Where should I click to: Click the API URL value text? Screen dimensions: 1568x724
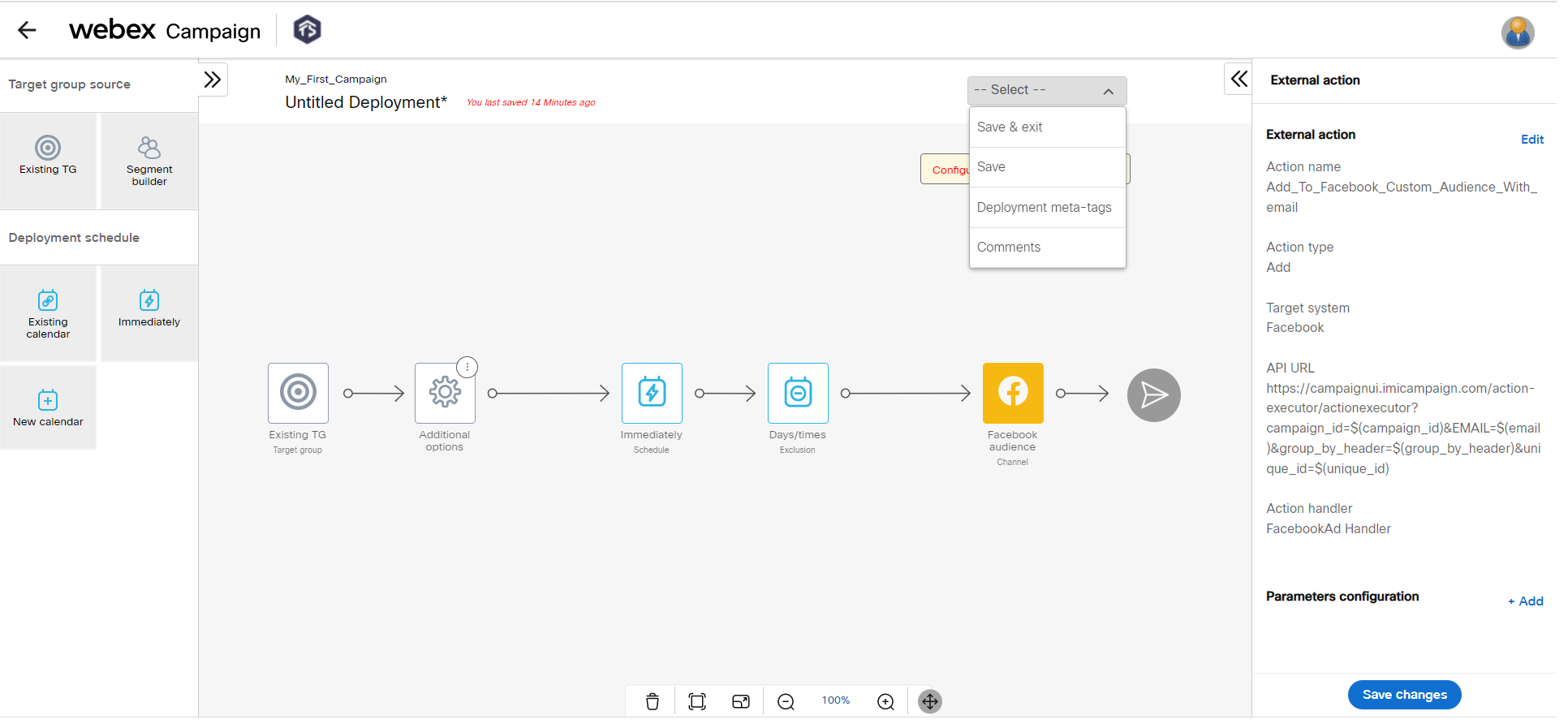click(1403, 429)
